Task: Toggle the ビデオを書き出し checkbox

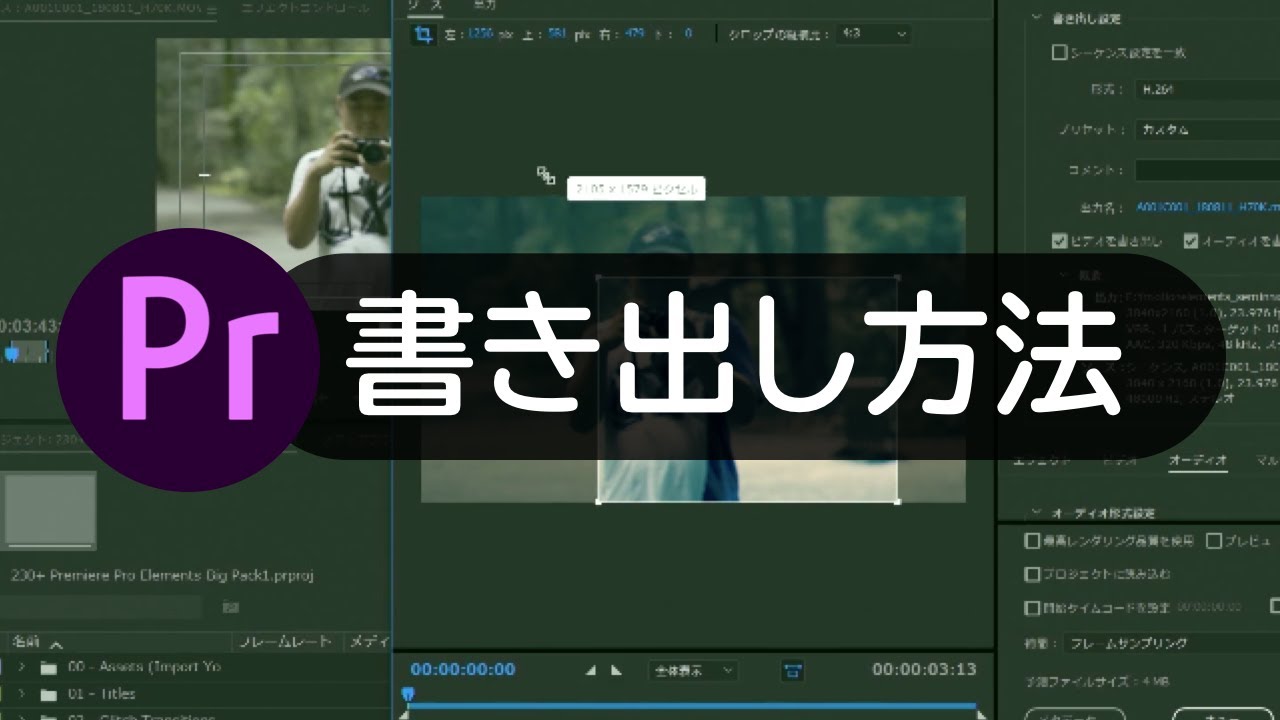Action: 1060,241
